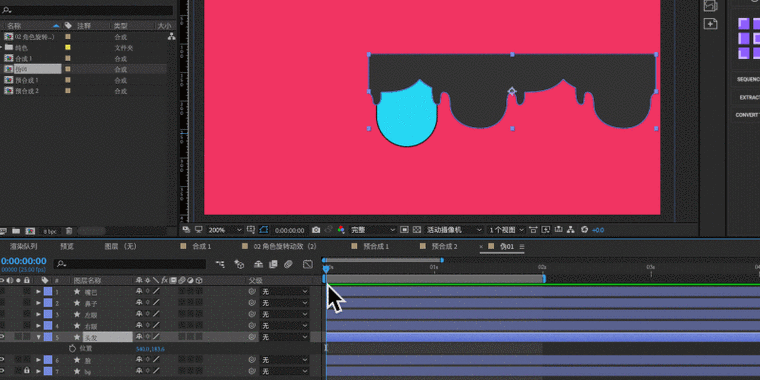Screen dimensions: 760x380
Task: Unlock the bg layer lock icon
Action: [x=27, y=371]
